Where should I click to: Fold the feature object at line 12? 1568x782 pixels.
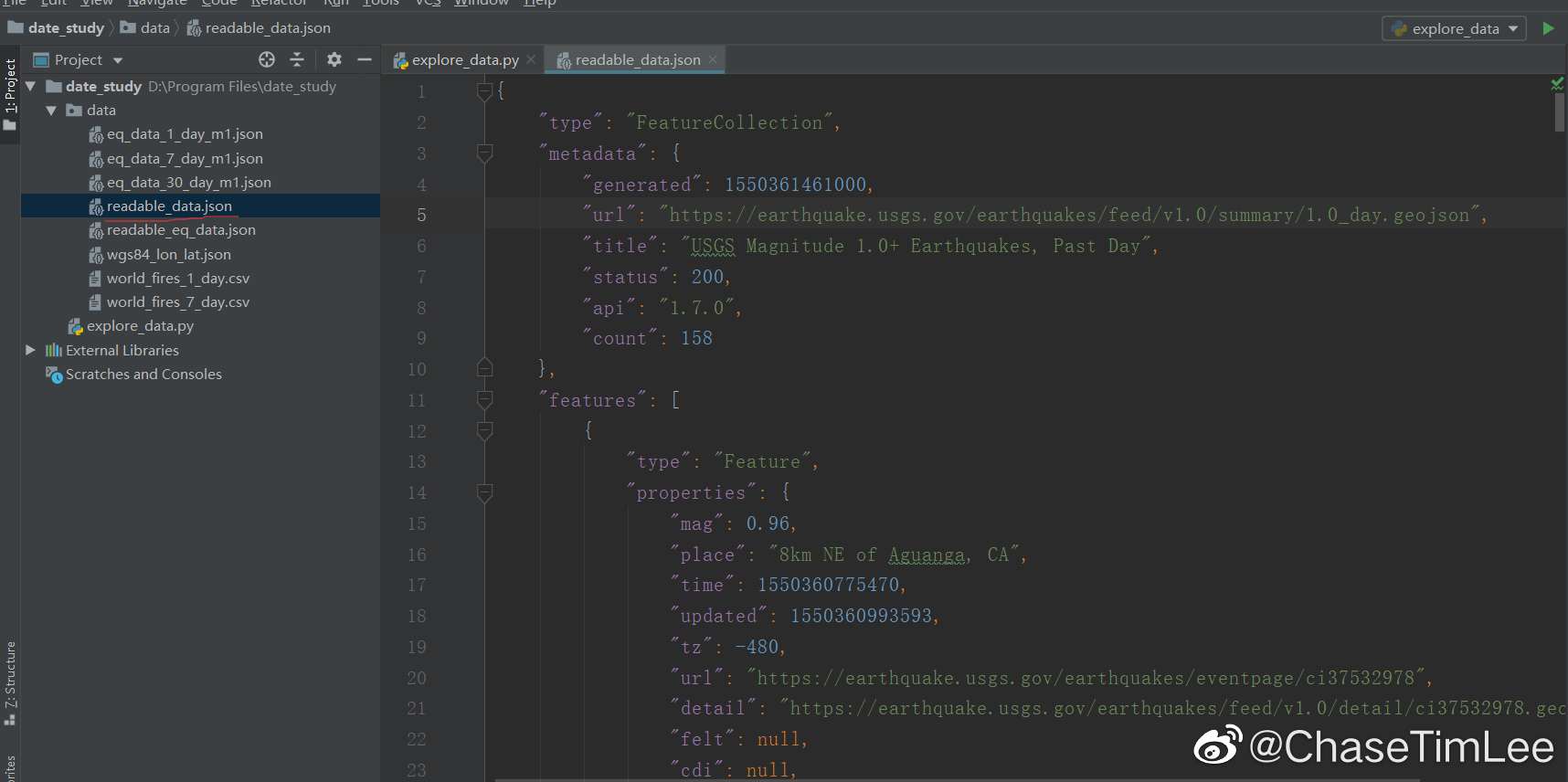[485, 430]
